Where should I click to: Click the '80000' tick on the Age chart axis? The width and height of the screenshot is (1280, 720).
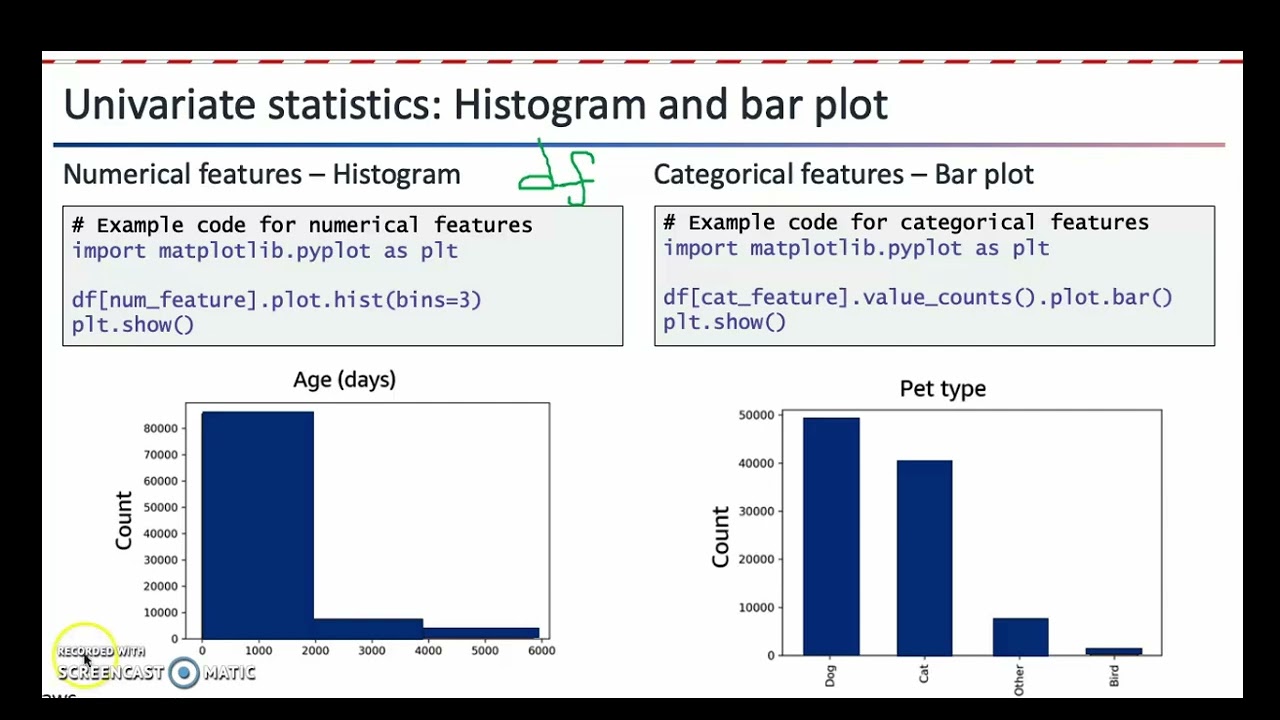(x=160, y=428)
